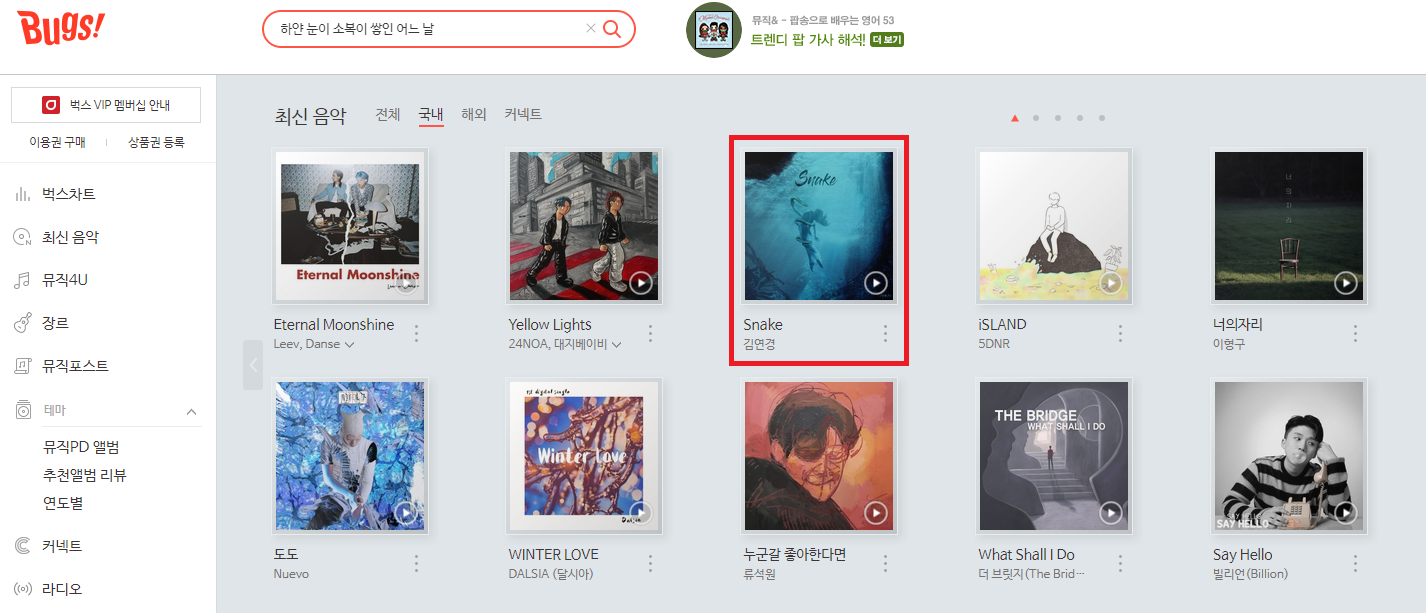Viewport: 1426px width, 613px height.
Task: Select the second carousel page dot
Action: pyautogui.click(x=1035, y=118)
